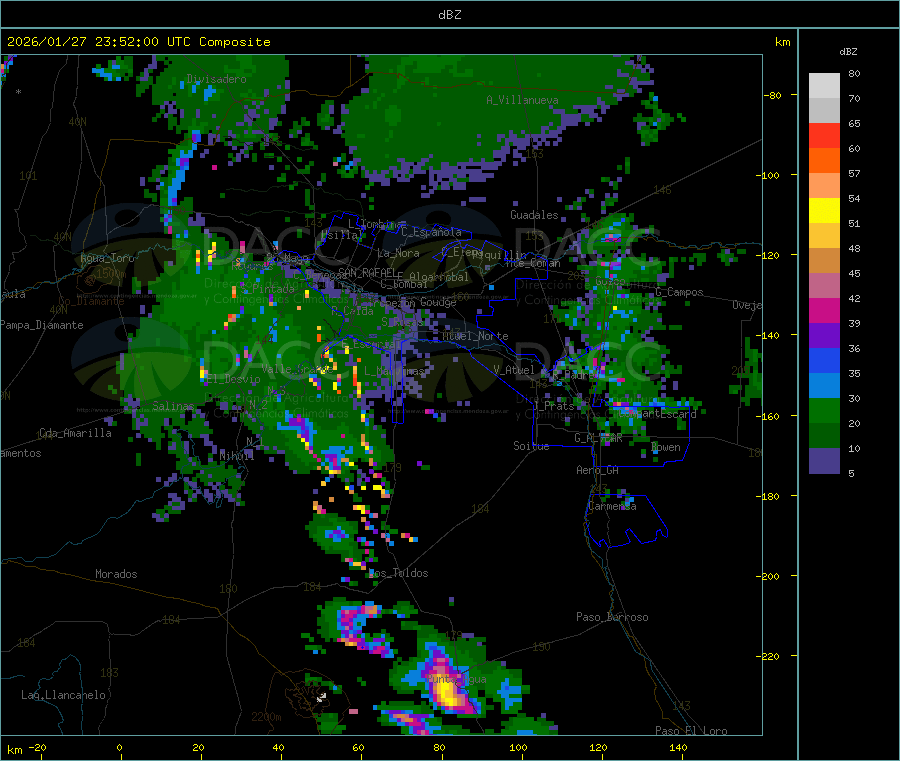Image resolution: width=900 pixels, height=761 pixels.
Task: Select the 'La_Nora' place label
Action: tap(398, 253)
